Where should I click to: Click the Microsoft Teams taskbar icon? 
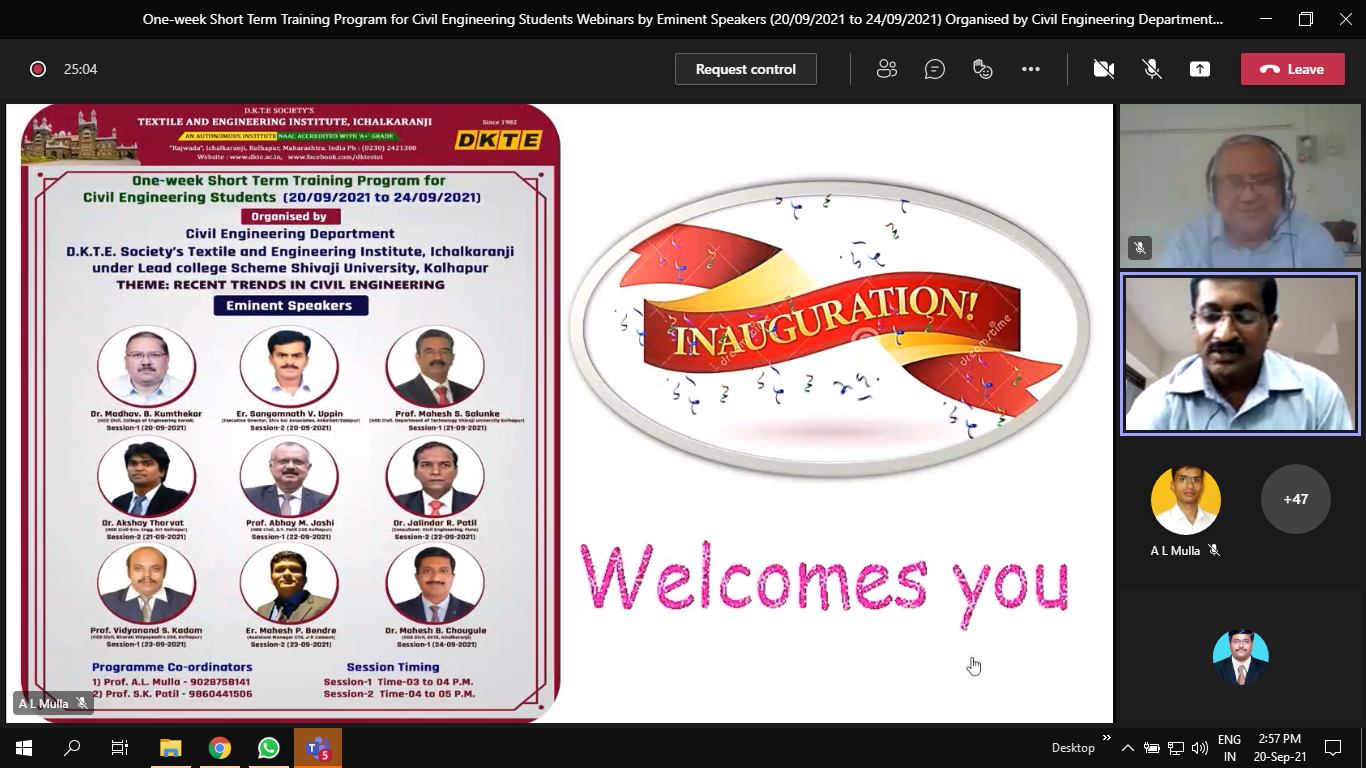point(318,747)
